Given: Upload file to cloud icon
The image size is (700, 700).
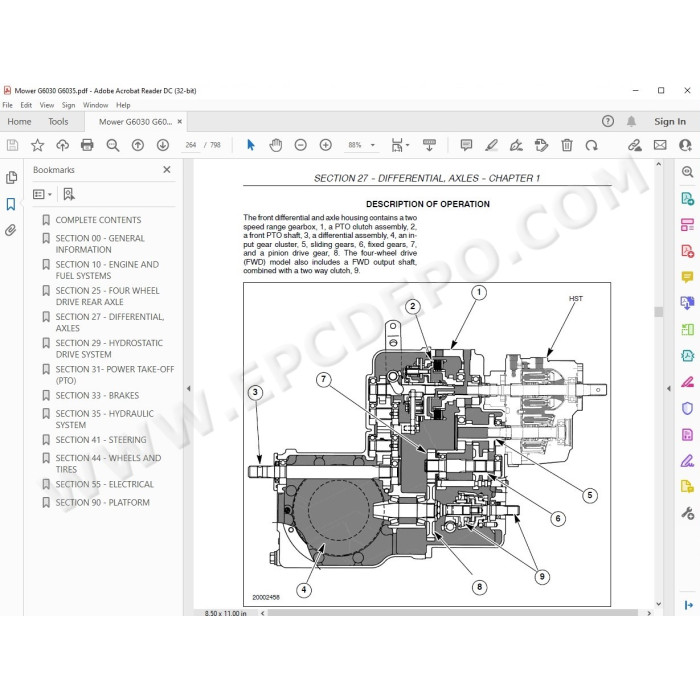Looking at the screenshot, I should pos(62,145).
